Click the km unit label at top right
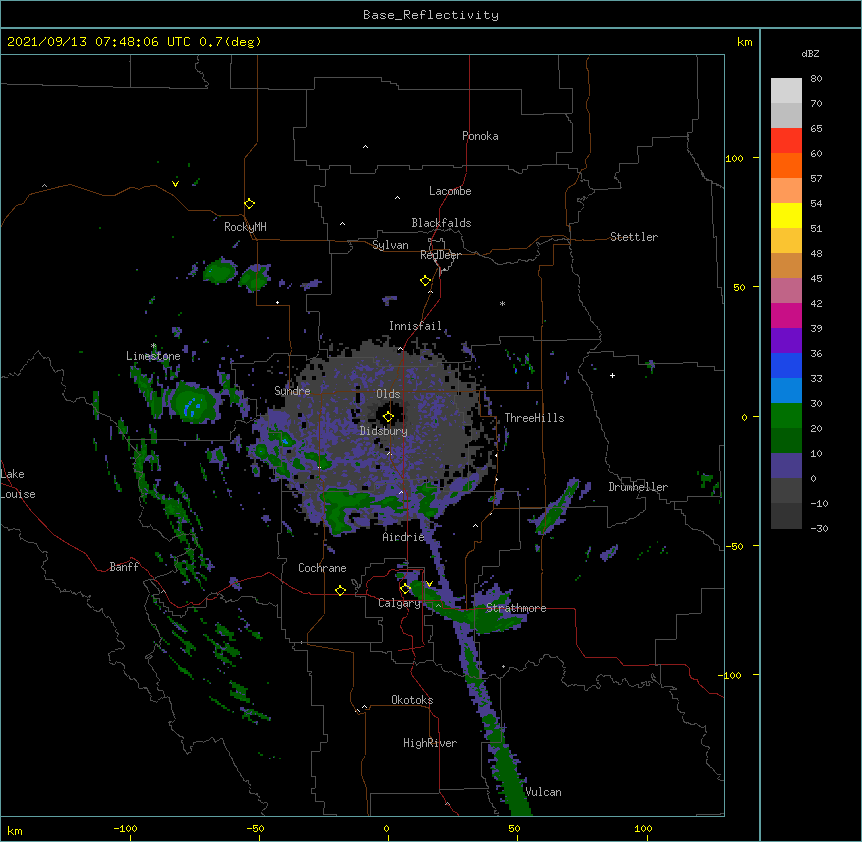Screen dimensions: 862x842 745,42
